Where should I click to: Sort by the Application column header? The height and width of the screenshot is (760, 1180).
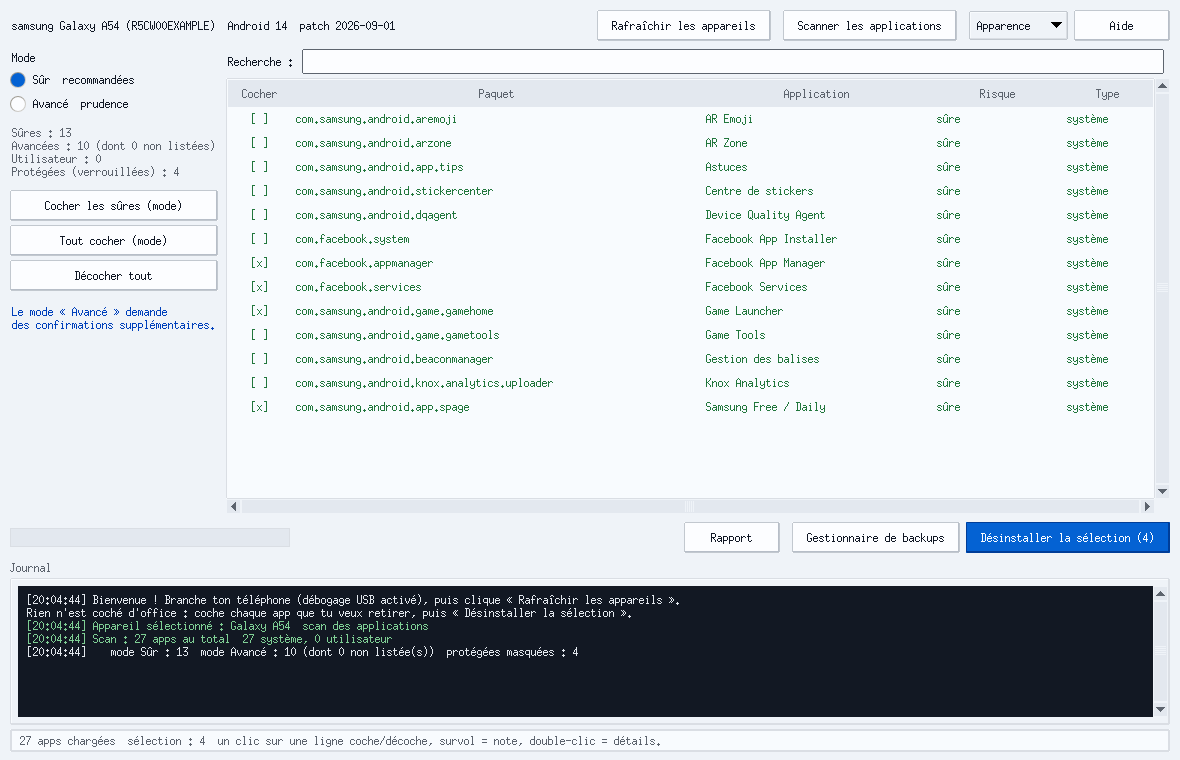(x=817, y=94)
